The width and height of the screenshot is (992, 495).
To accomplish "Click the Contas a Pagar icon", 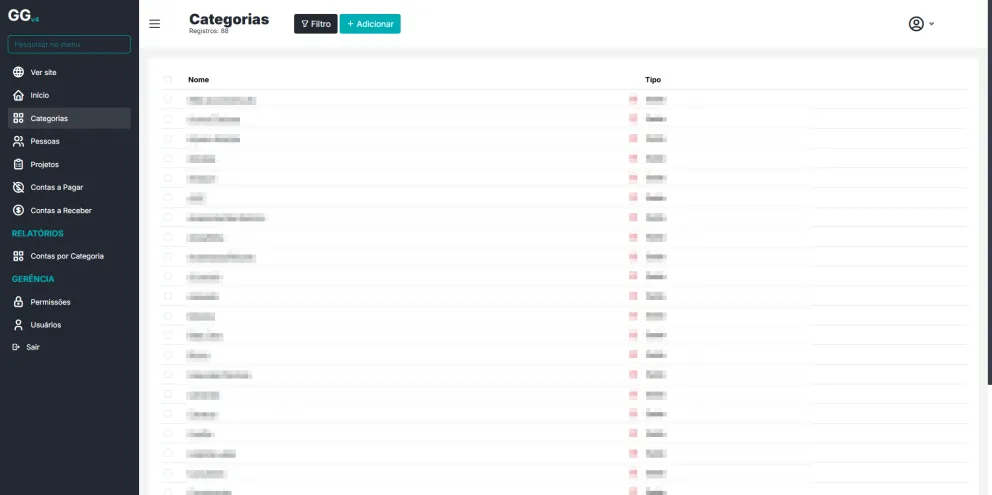I will point(18,187).
